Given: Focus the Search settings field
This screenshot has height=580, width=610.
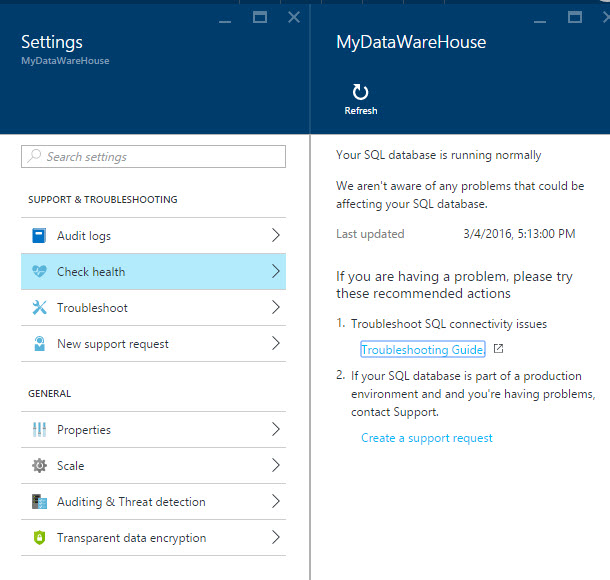Looking at the screenshot, I should coord(154,157).
